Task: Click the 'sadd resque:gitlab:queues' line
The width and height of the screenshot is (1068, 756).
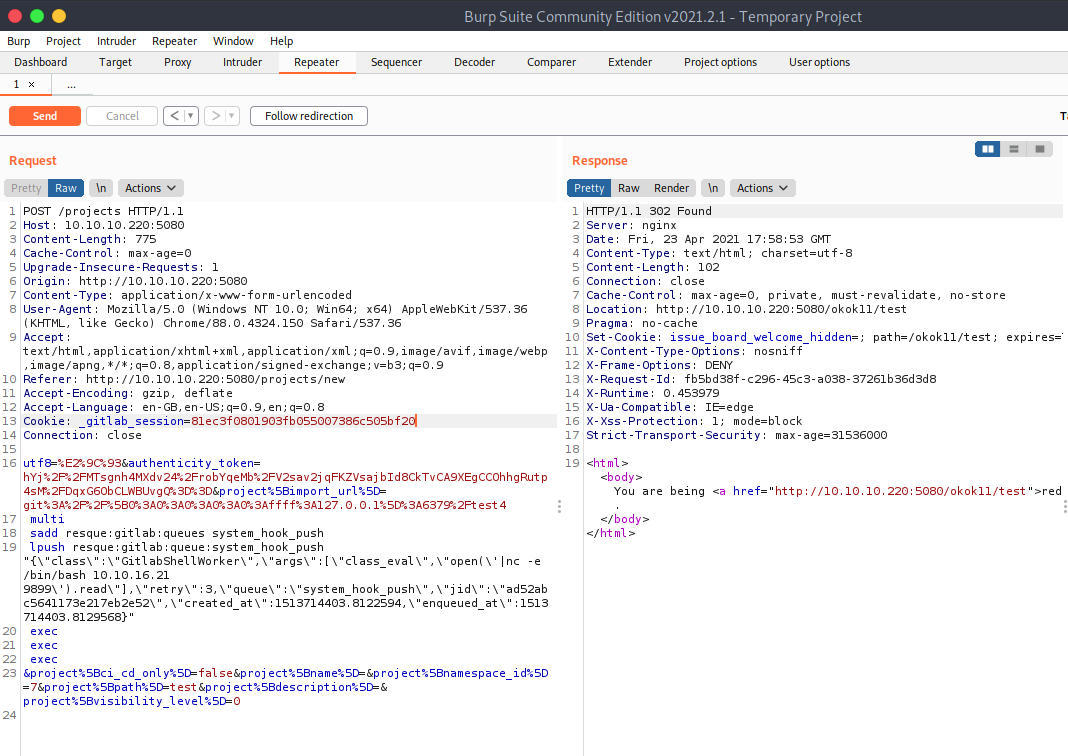Action: (x=176, y=533)
